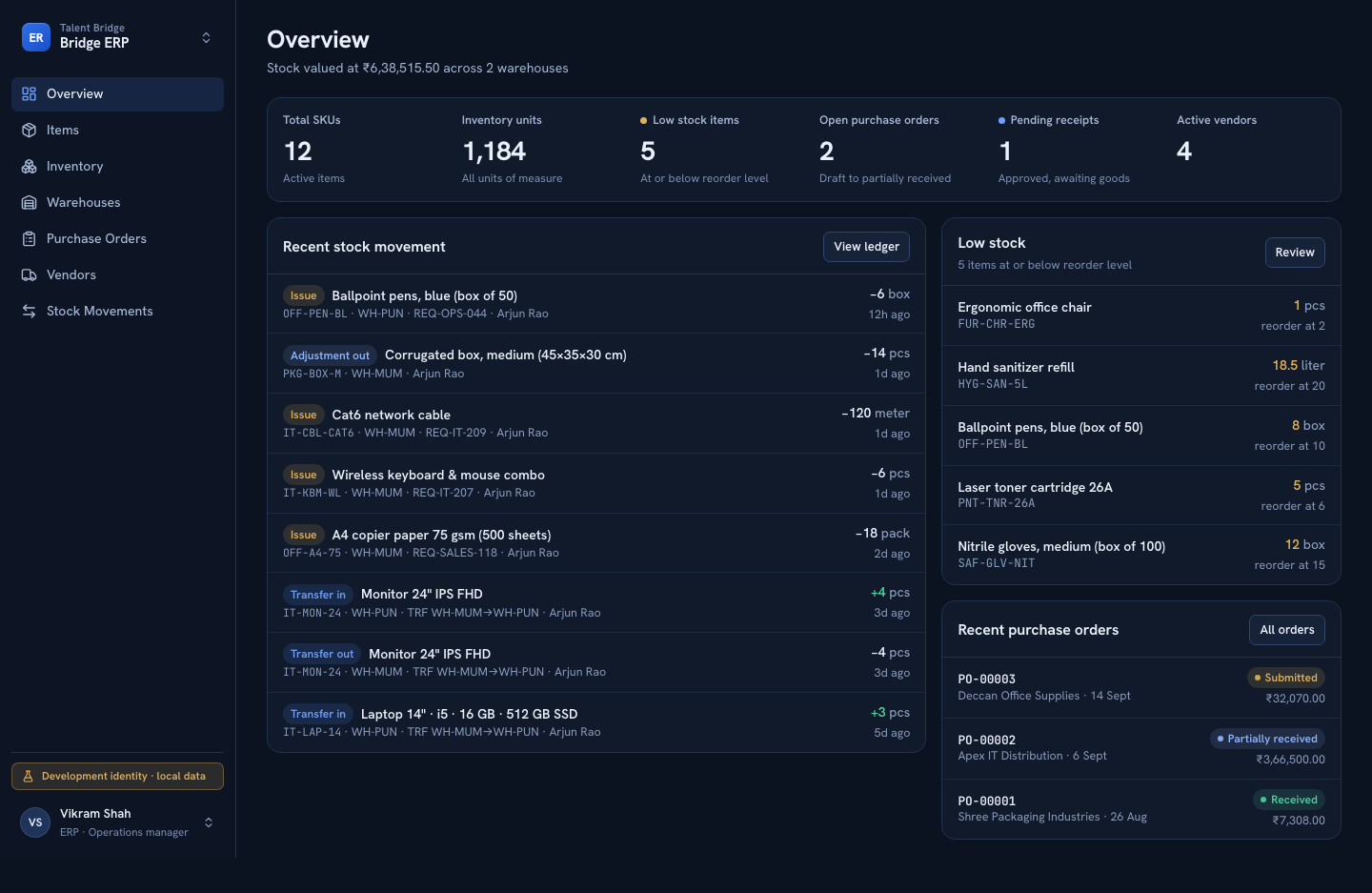Viewport: 1372px width, 893px height.
Task: Click the Submitted status badge
Action: point(1285,678)
